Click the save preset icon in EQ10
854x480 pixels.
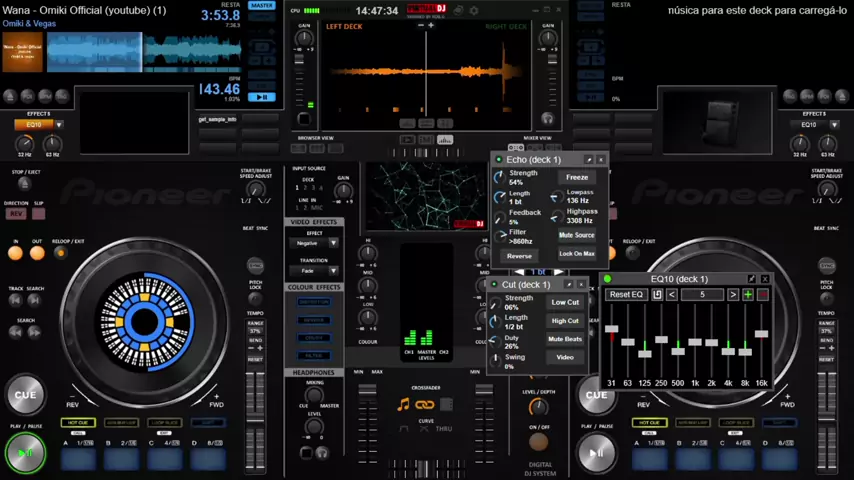(x=657, y=295)
